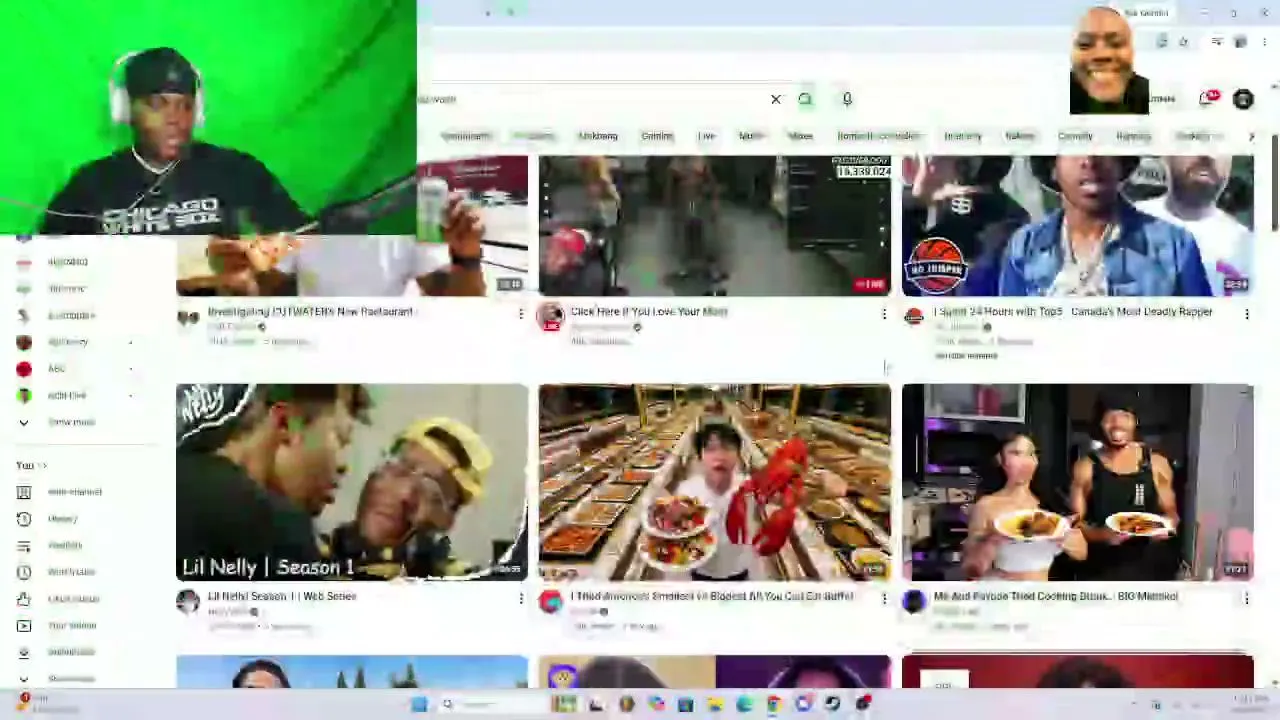This screenshot has width=1280, height=720.
Task: Open options for 'Tried Cooking Steak' video
Action: point(1247,598)
